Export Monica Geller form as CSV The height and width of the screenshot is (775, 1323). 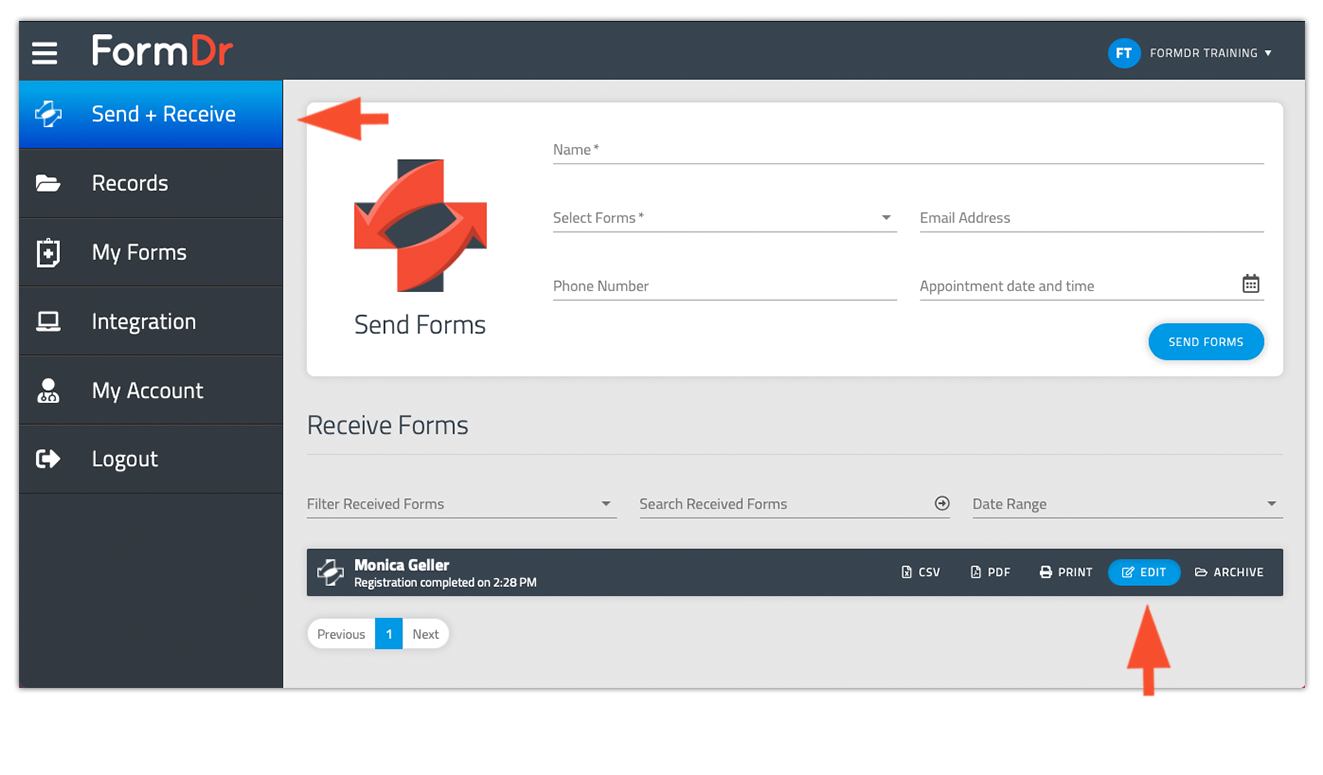click(921, 572)
